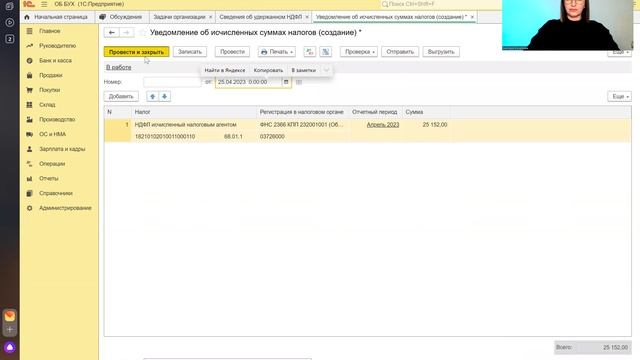Image resolution: width=640 pixels, height=360 pixels.
Task: Add document to favorites star icon
Action: point(142,32)
